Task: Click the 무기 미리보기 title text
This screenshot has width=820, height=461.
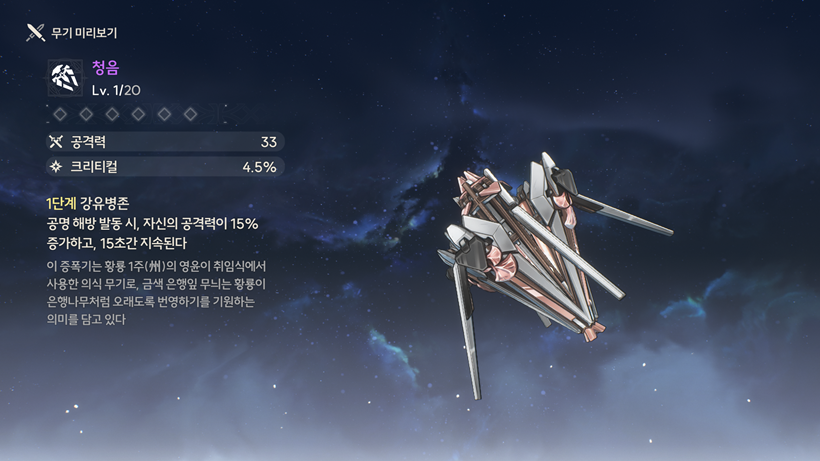Action: click(x=84, y=33)
